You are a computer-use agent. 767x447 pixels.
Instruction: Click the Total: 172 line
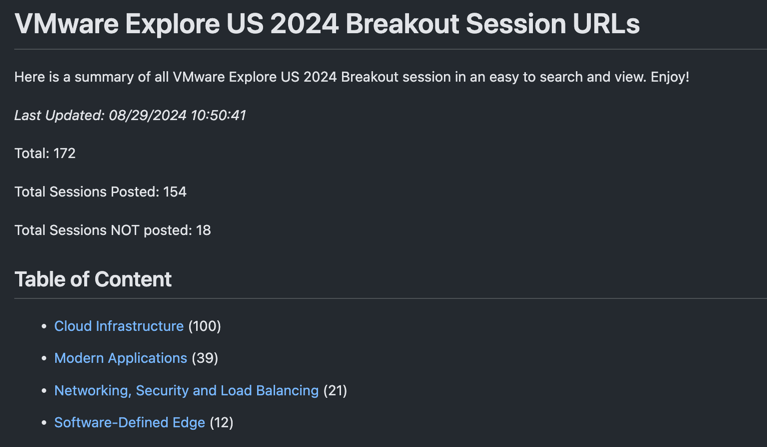tap(45, 154)
